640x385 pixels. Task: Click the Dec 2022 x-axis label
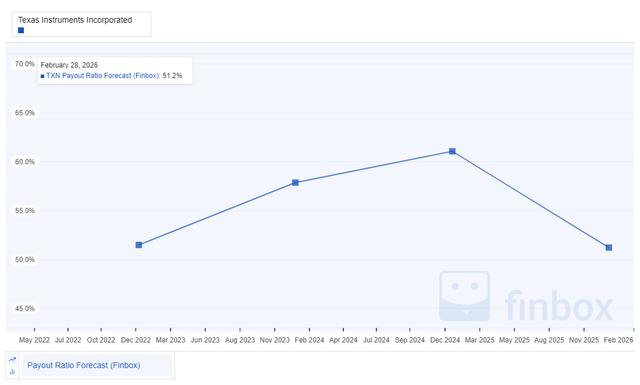coord(136,340)
